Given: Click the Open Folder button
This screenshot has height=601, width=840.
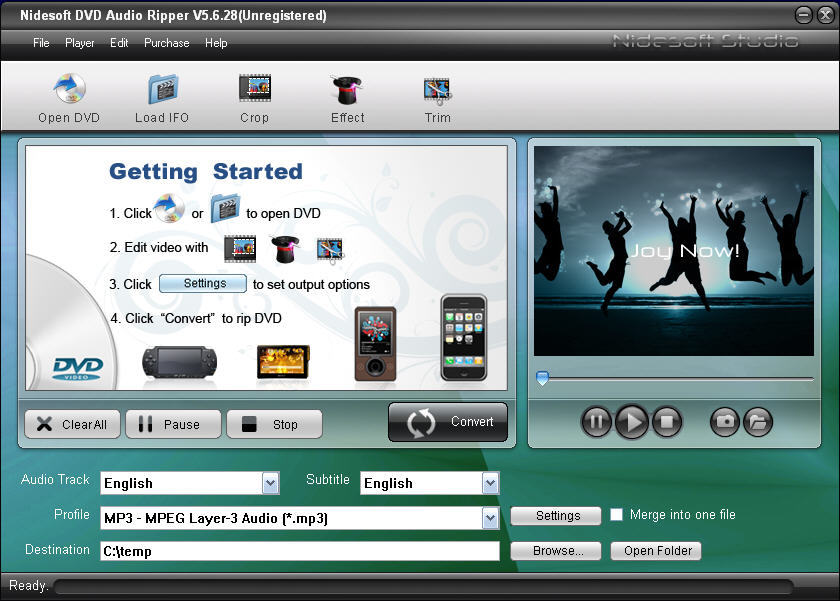Looking at the screenshot, I should [x=656, y=551].
